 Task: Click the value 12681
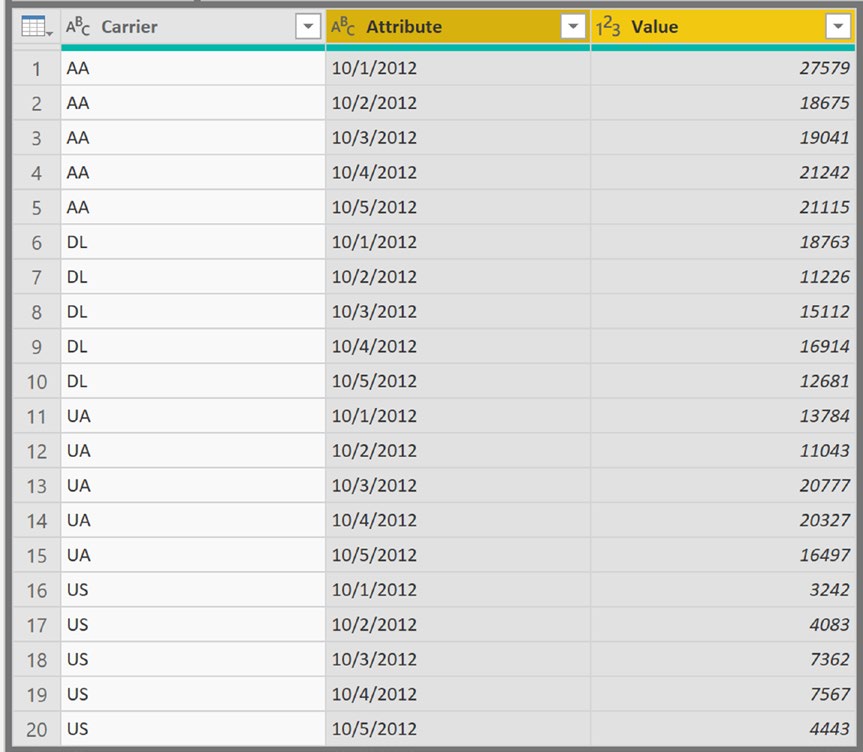click(723, 382)
